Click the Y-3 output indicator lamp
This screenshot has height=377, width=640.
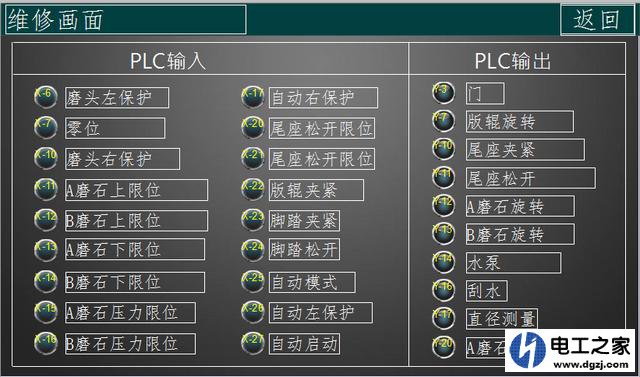click(443, 93)
